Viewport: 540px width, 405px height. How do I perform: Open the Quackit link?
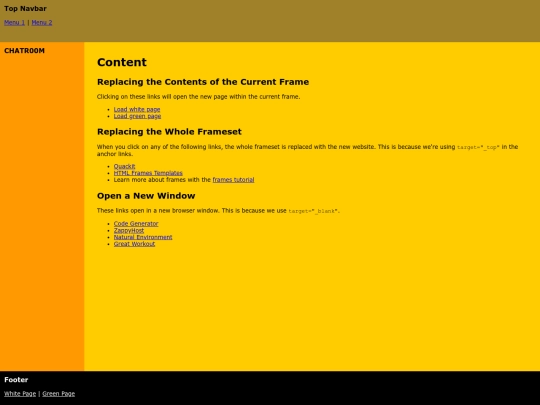point(124,166)
